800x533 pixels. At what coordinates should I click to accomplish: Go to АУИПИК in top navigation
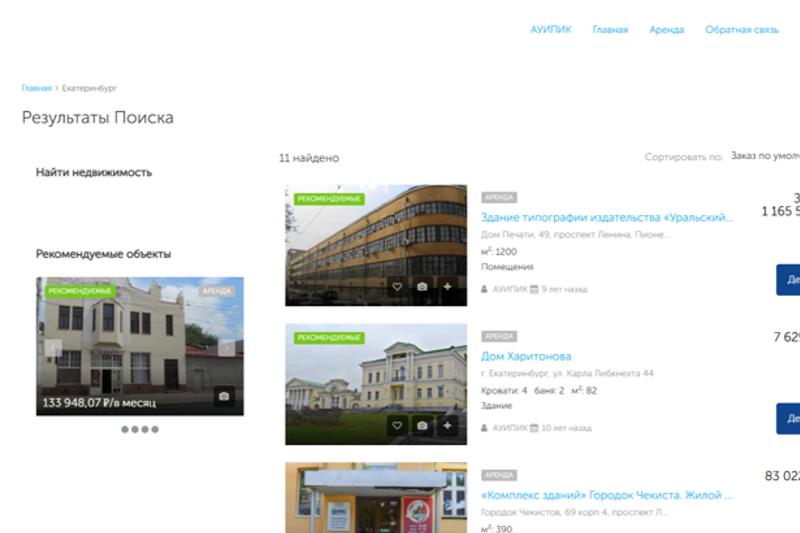[x=551, y=30]
